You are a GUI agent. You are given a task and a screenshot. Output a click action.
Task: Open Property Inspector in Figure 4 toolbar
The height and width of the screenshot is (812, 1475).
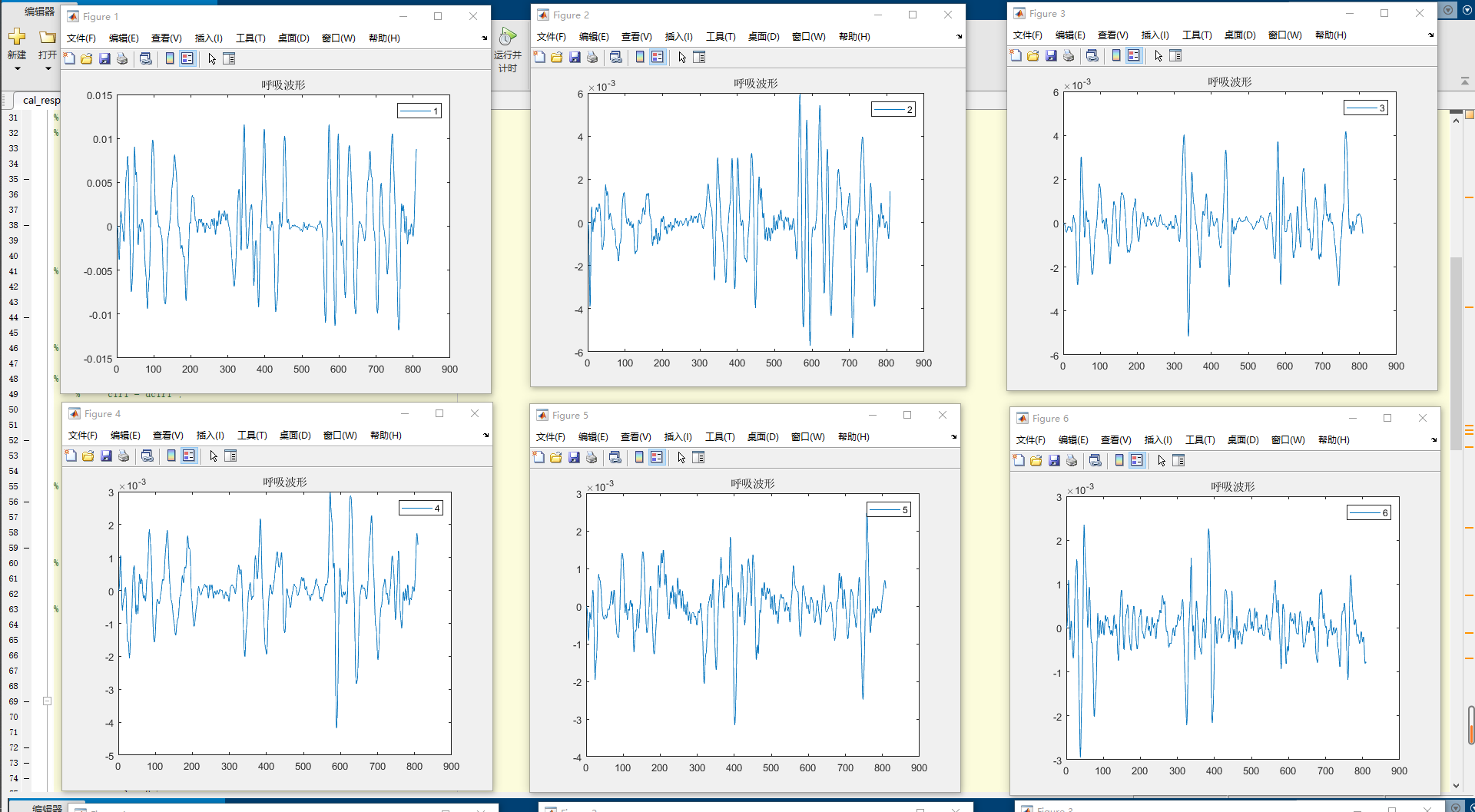pos(230,456)
